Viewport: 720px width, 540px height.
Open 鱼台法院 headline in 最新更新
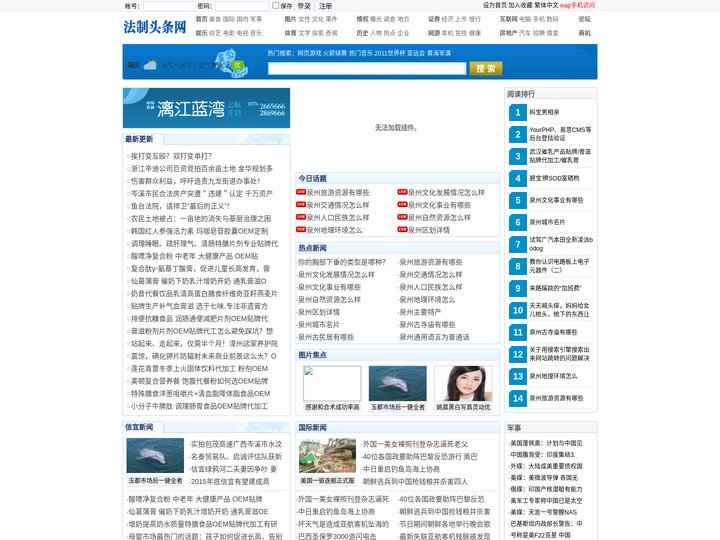click(180, 206)
